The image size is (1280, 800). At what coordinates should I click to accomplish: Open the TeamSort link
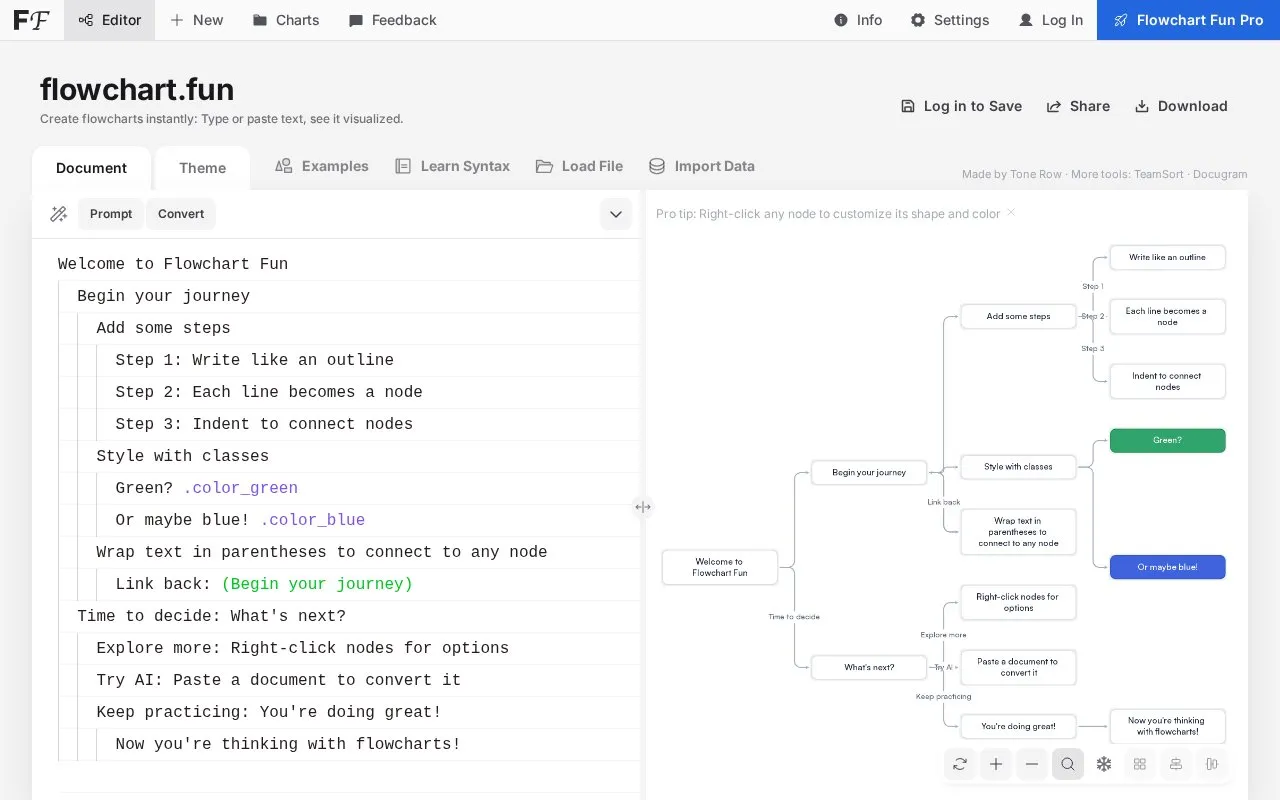[x=1159, y=174]
